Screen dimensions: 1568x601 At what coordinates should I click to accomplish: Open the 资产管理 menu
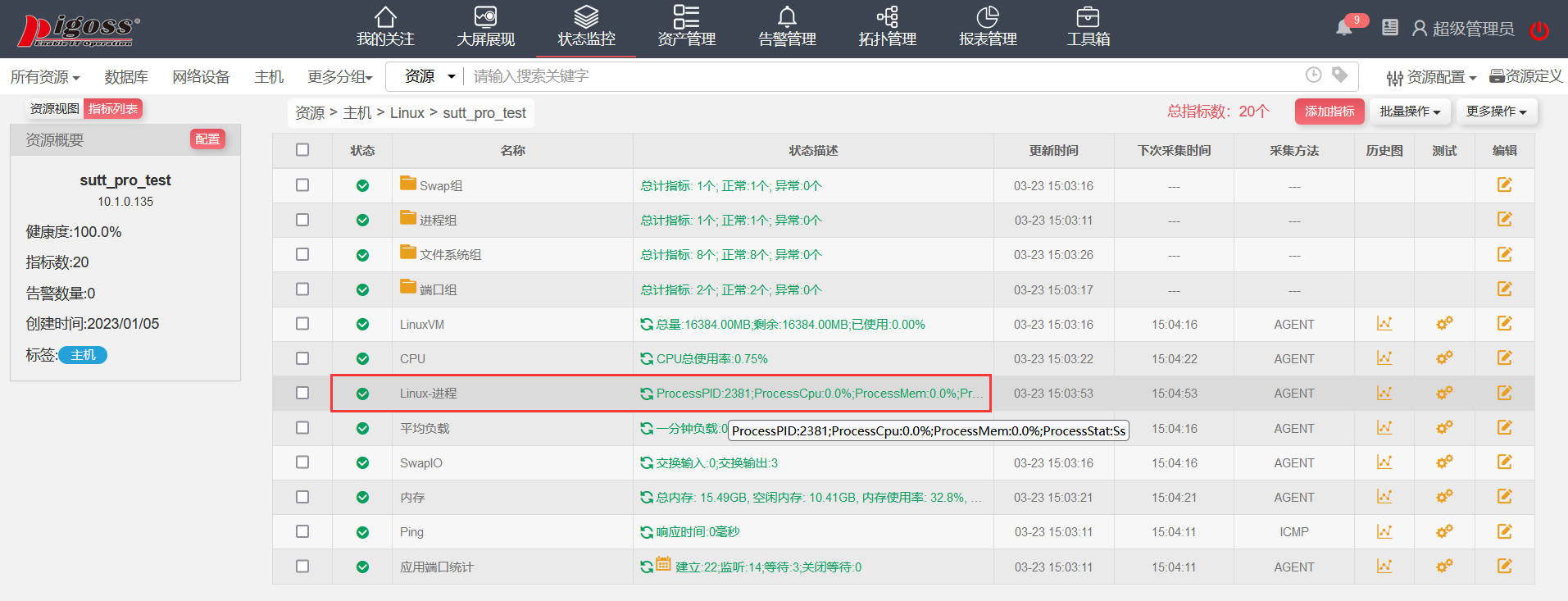tap(686, 28)
